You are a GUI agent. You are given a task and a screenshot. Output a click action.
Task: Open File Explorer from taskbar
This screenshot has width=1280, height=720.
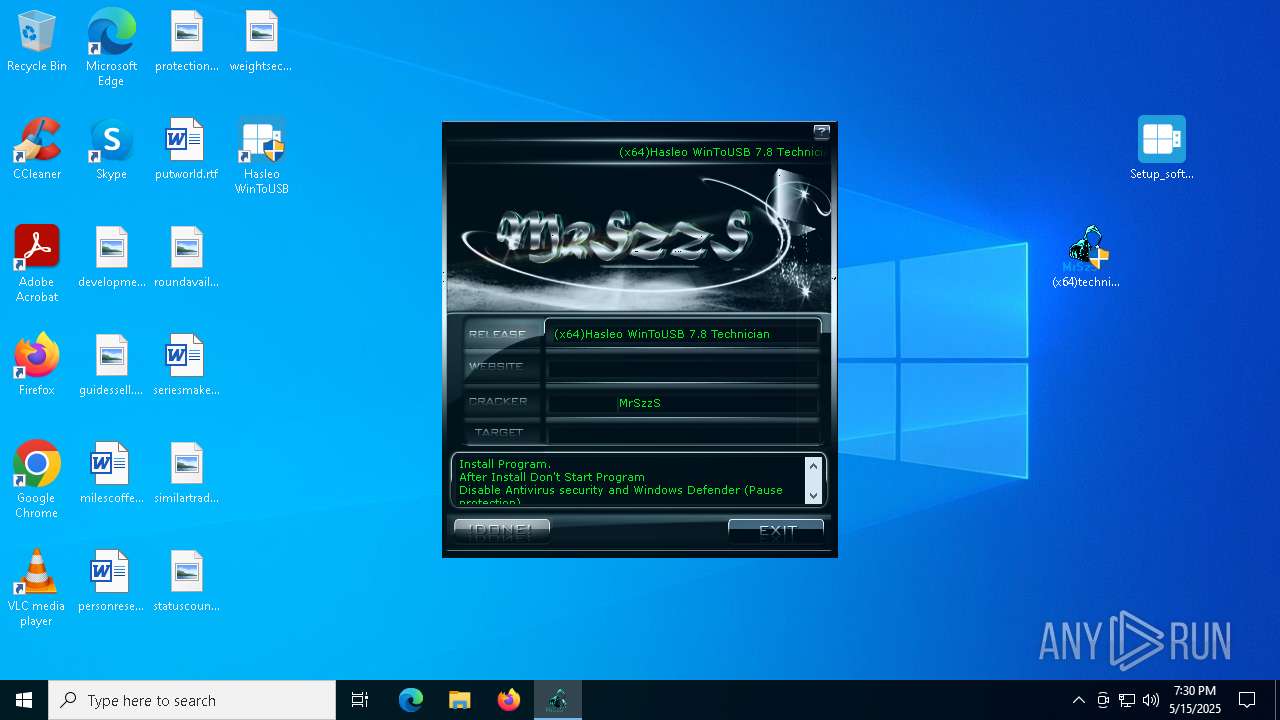[460, 700]
